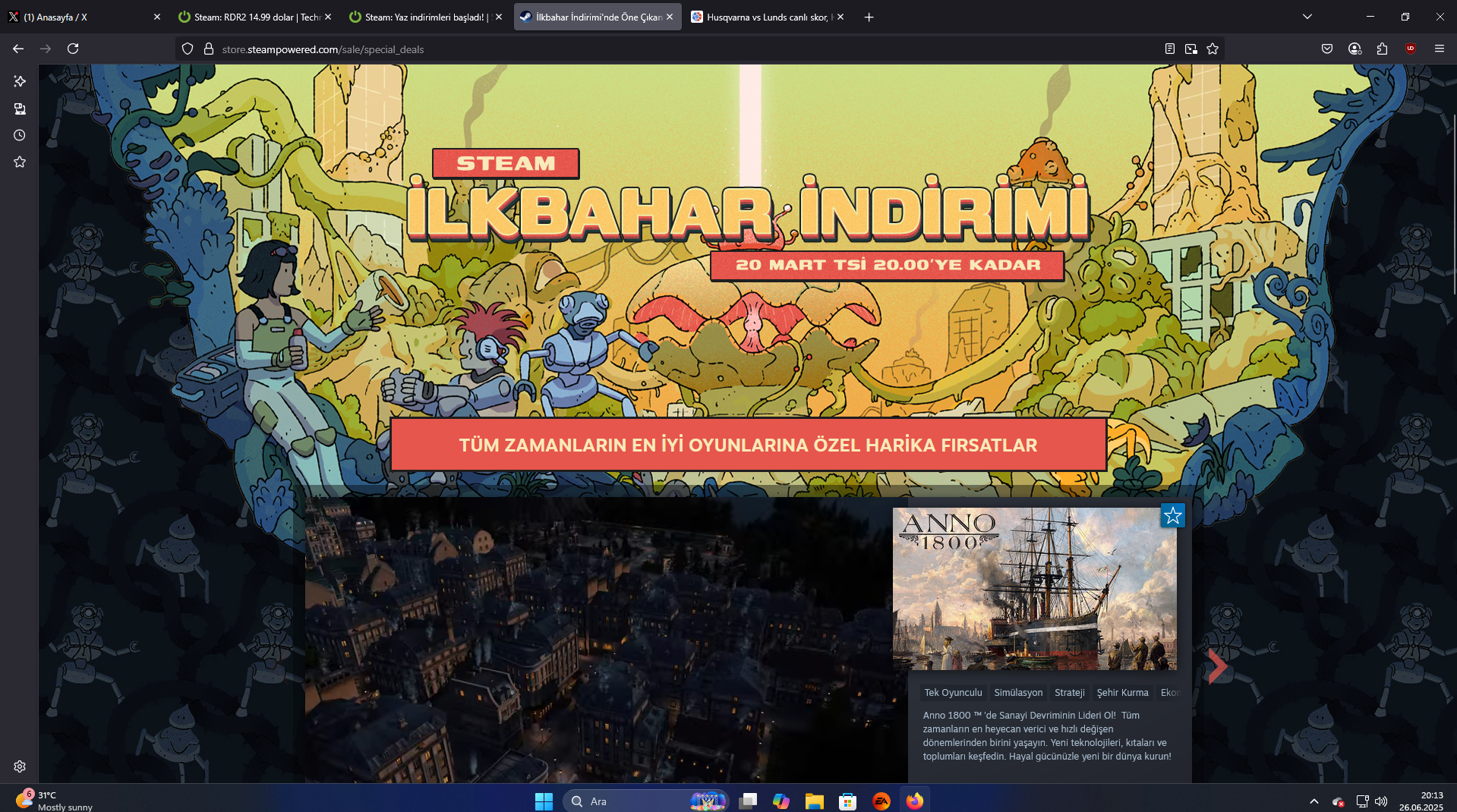Click the page vertical scrollbar
The width and height of the screenshot is (1457, 812).
pos(1453,205)
